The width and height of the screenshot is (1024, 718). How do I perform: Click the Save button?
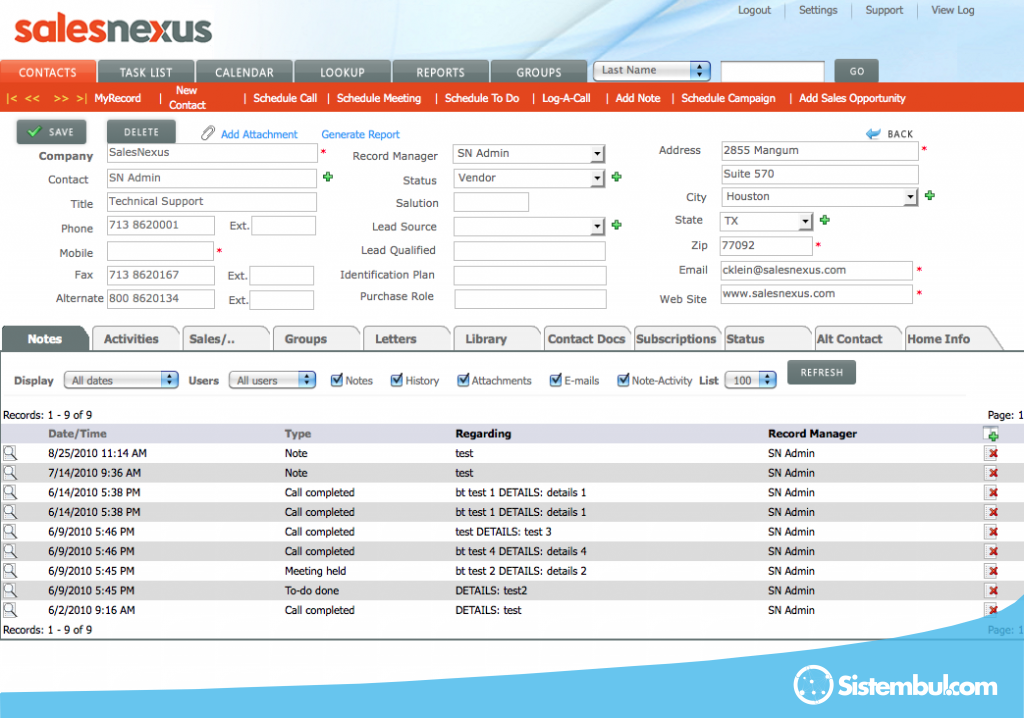(x=52, y=132)
